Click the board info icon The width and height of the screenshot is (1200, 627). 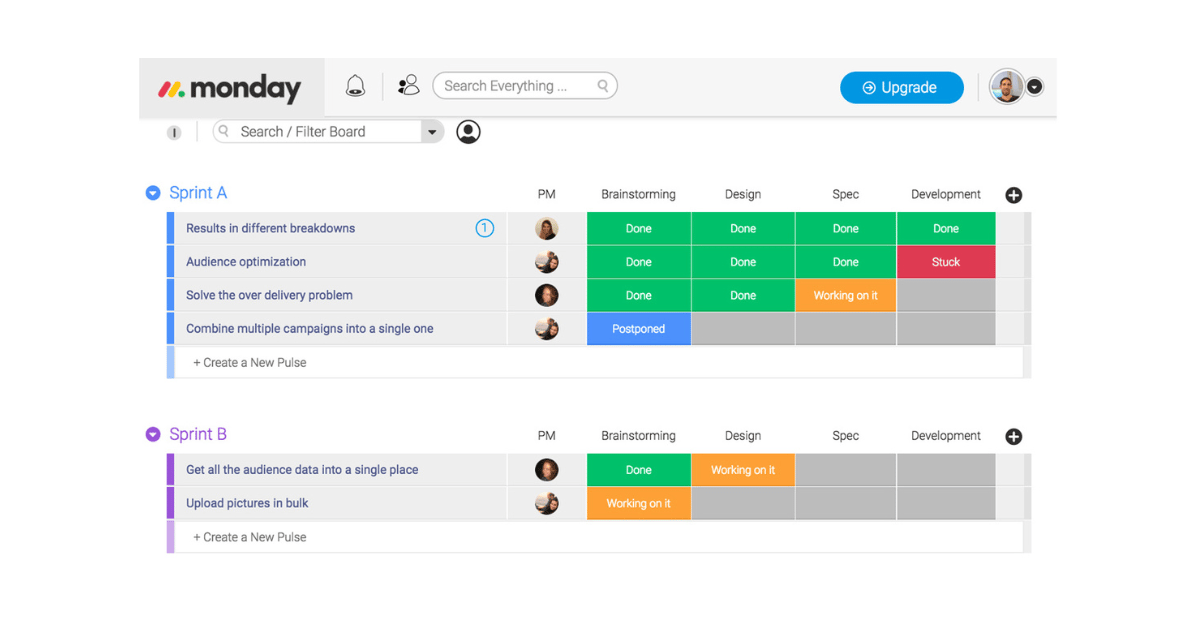pyautogui.click(x=174, y=132)
